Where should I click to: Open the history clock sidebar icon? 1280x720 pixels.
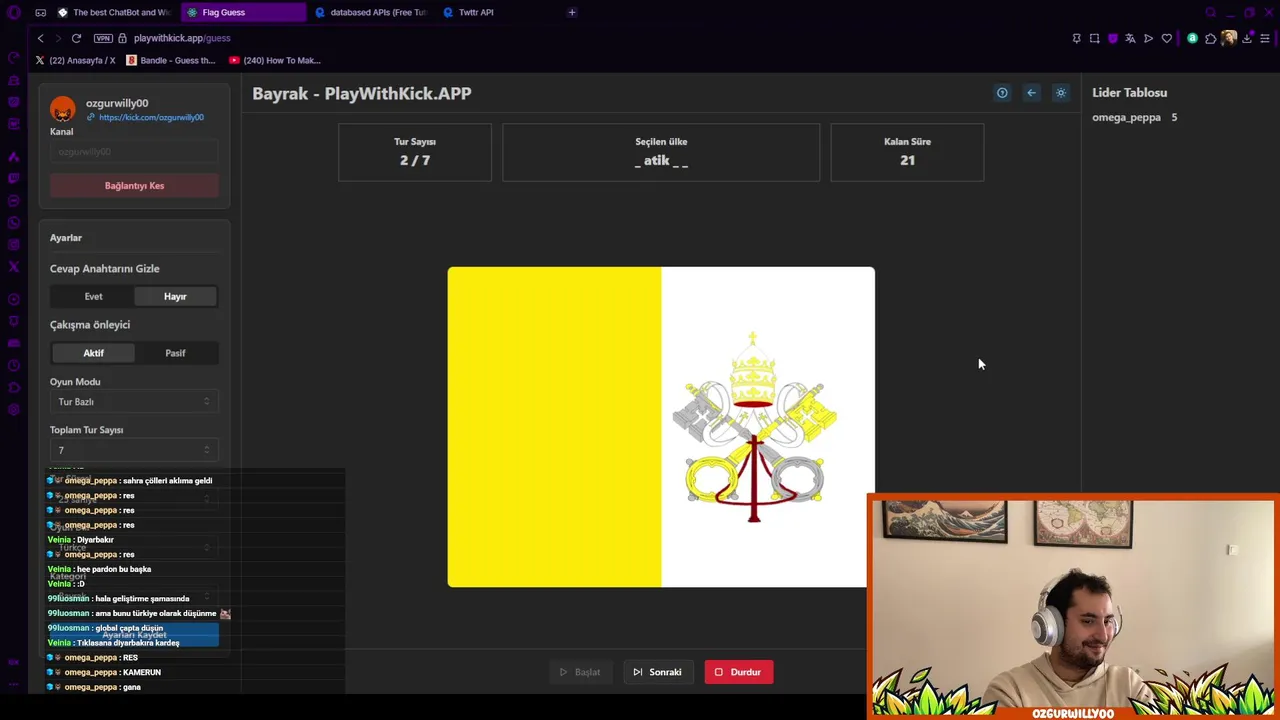click(14, 366)
